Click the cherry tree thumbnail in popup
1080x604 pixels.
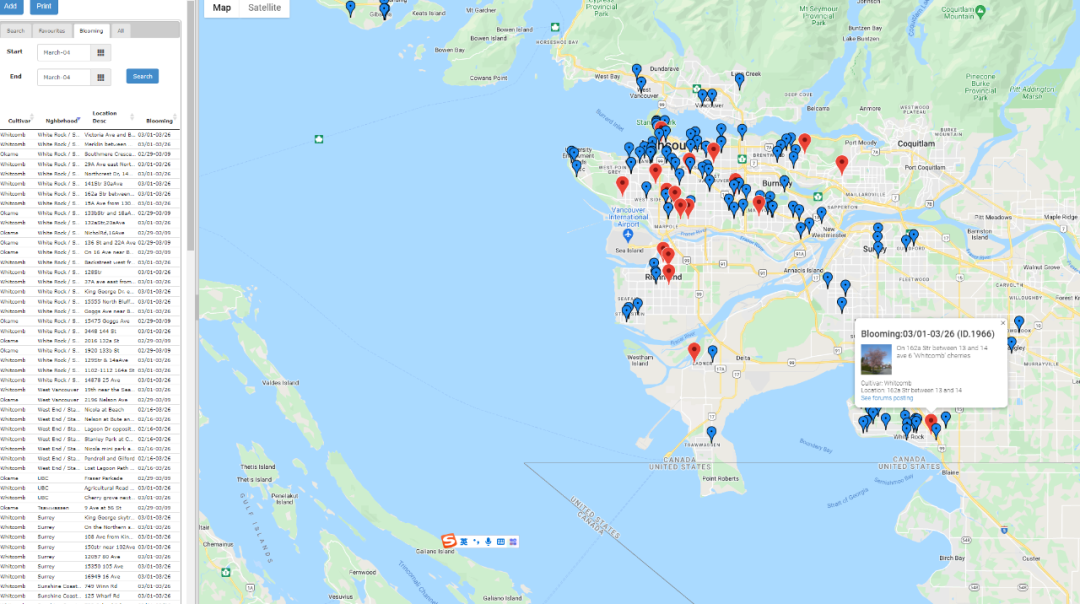pyautogui.click(x=876, y=360)
